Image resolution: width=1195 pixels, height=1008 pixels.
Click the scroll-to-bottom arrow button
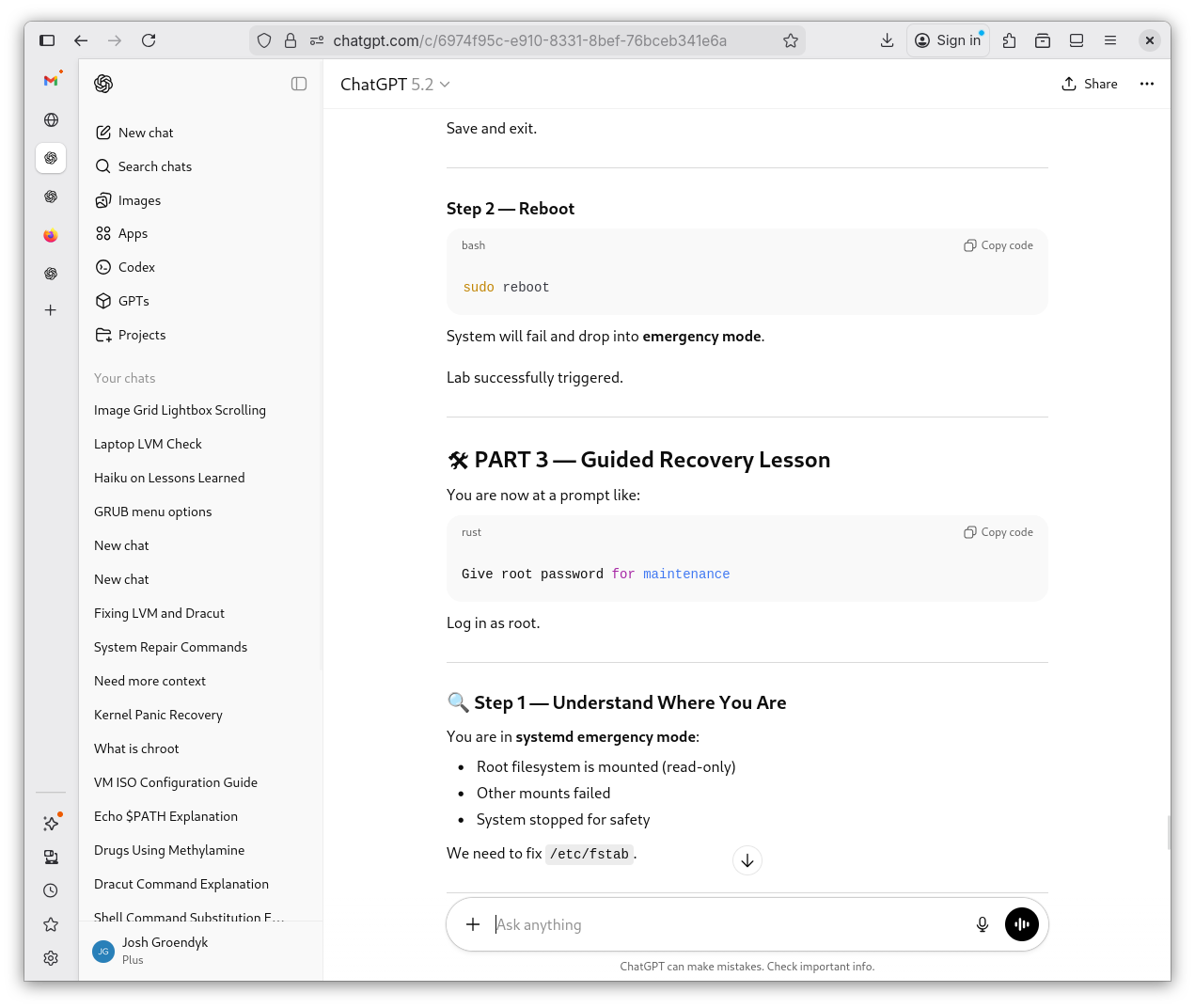coord(747,860)
